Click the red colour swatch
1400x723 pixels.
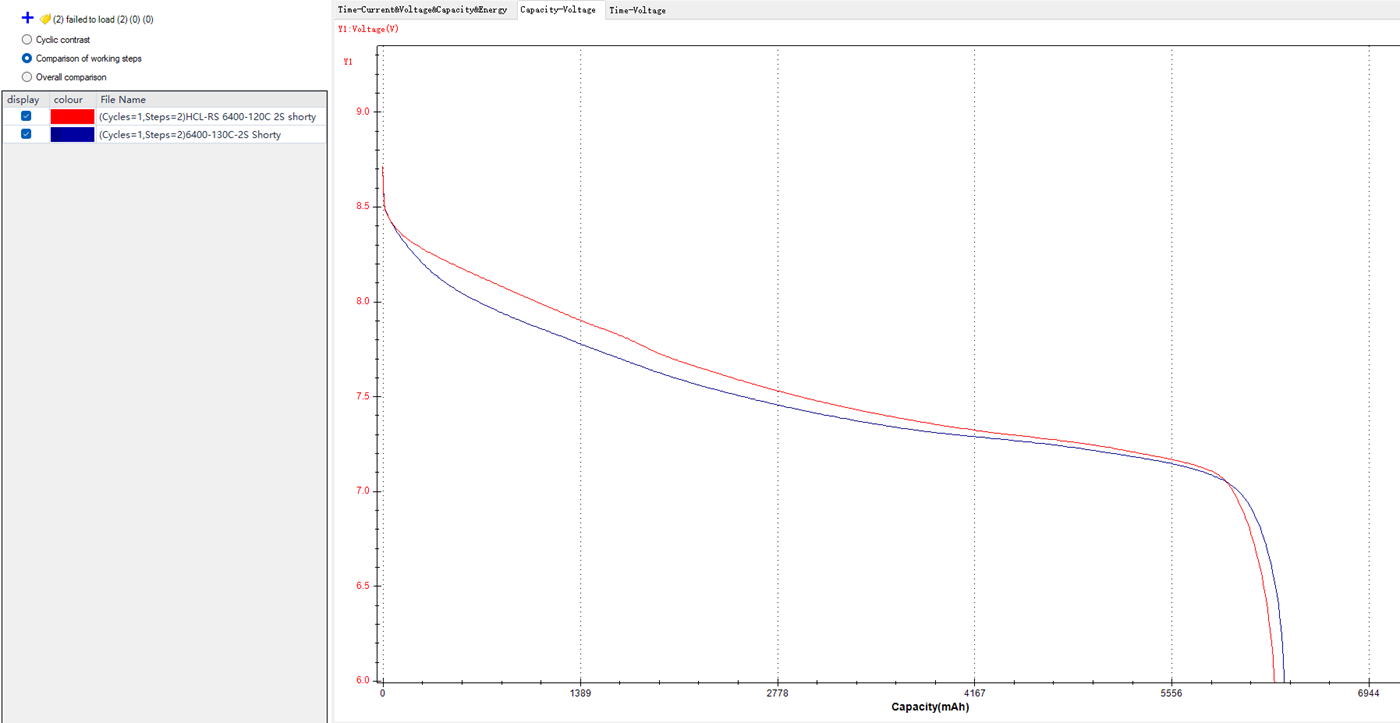click(x=72, y=117)
